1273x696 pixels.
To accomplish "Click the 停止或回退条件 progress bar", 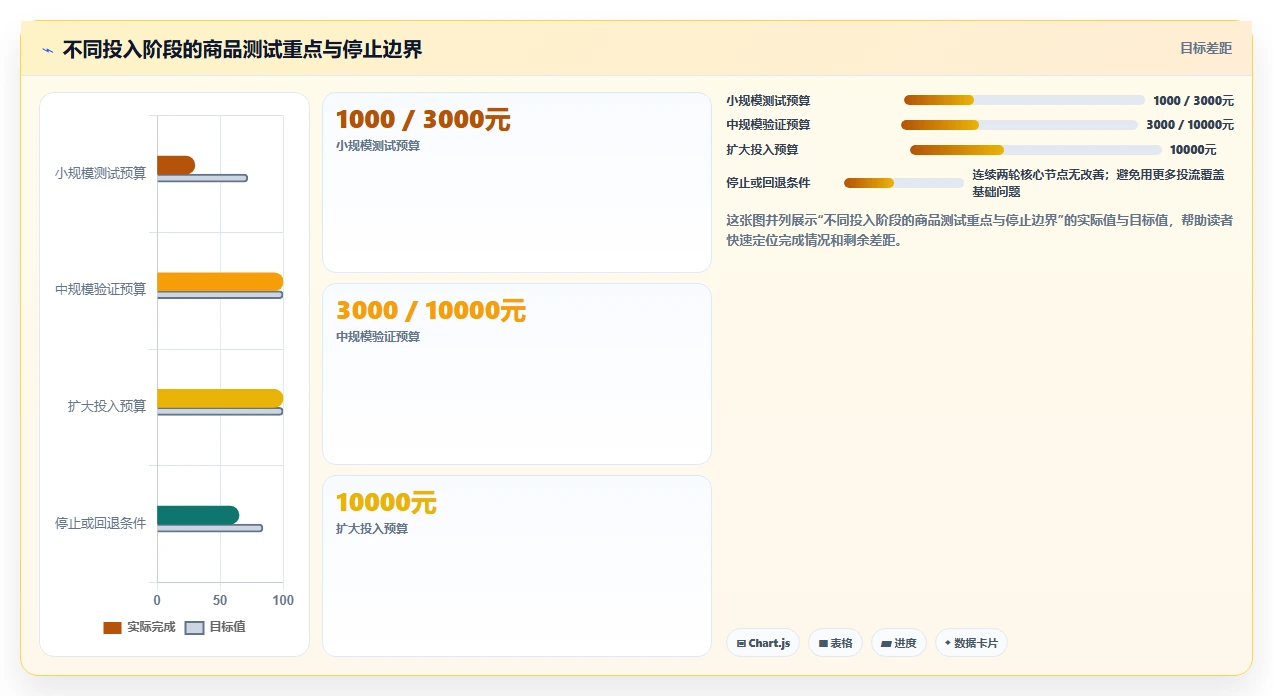I will coord(904,183).
